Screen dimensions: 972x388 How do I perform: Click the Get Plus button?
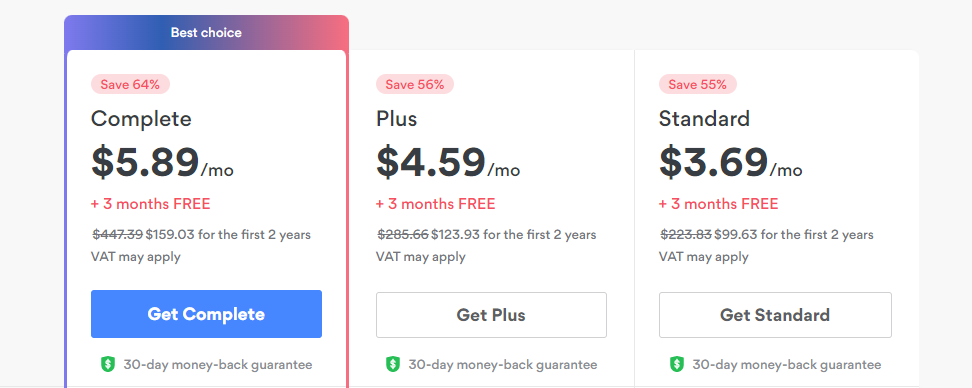point(492,315)
